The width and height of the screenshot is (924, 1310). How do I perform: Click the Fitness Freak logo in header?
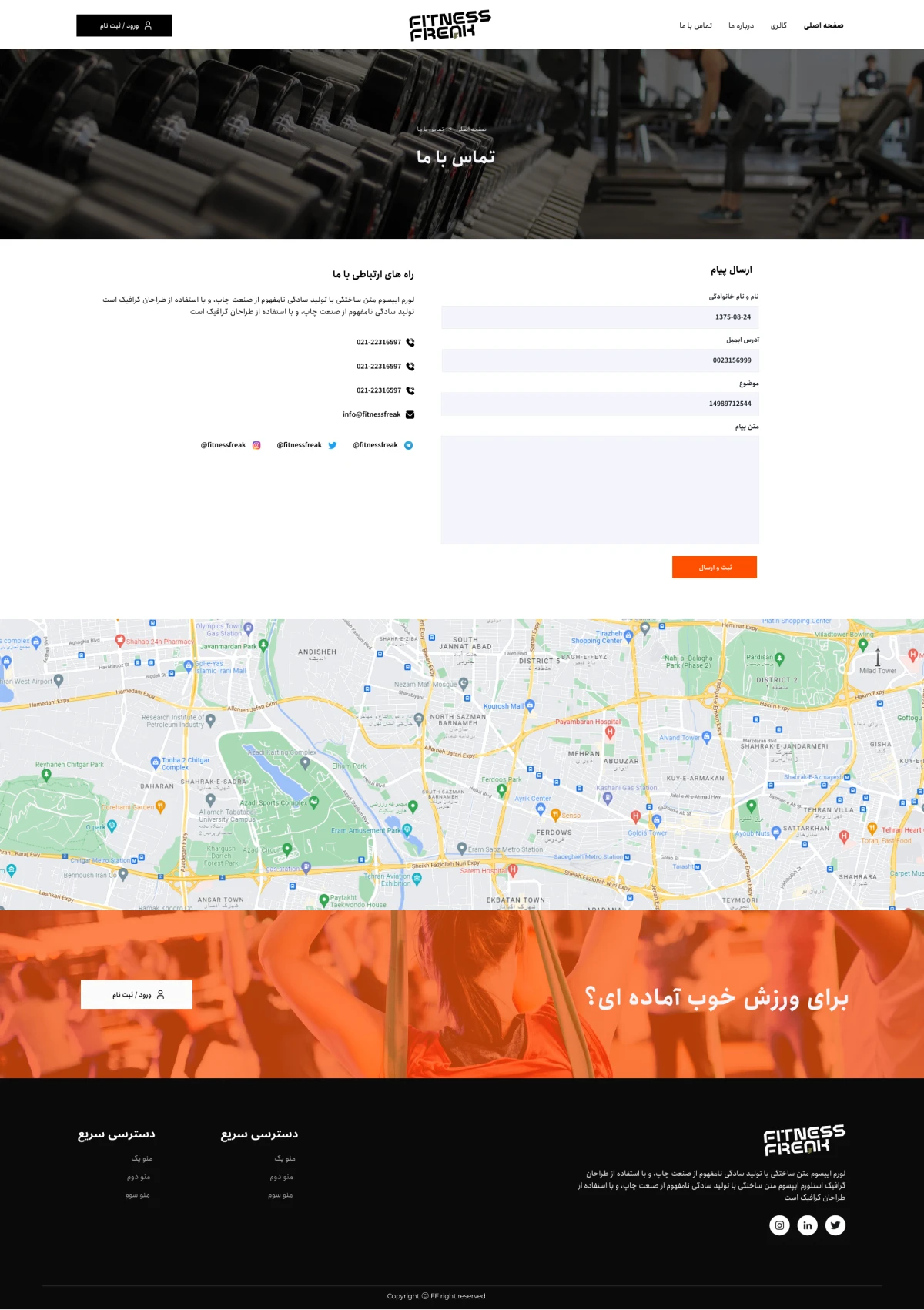(x=450, y=25)
